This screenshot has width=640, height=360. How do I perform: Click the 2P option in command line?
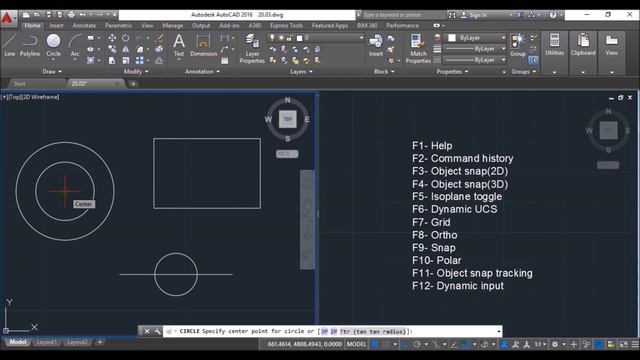pyautogui.click(x=333, y=331)
